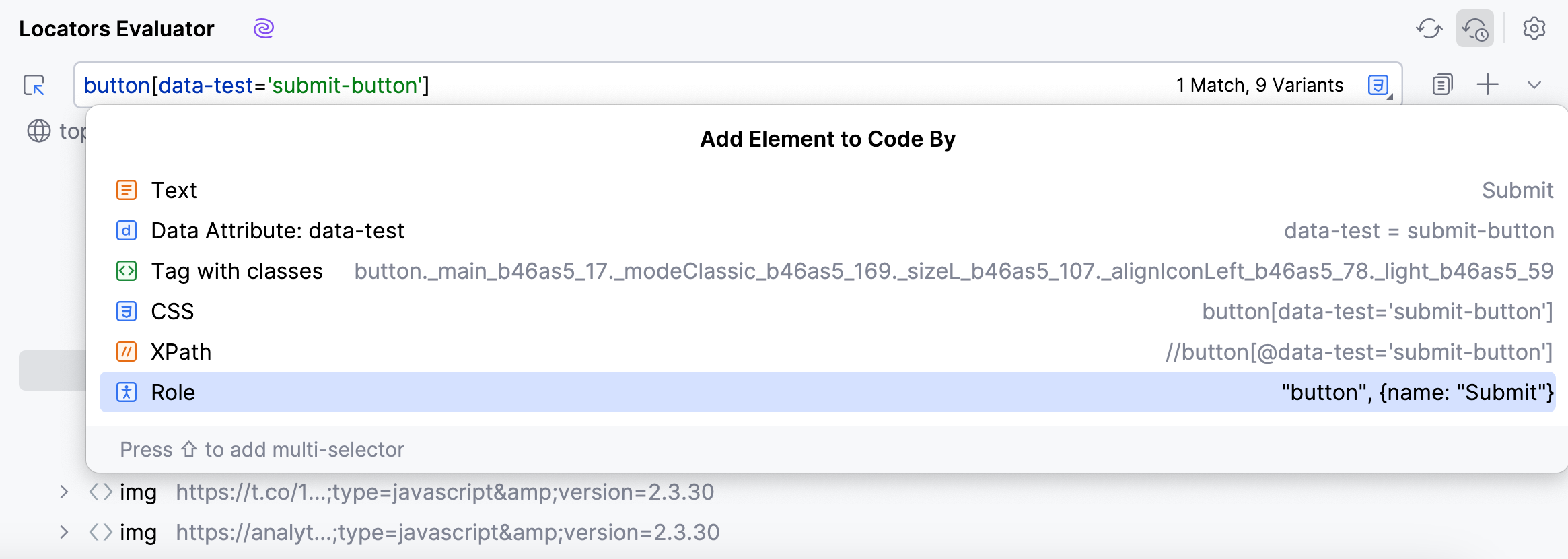This screenshot has height=559, width=1568.
Task: Click the CSS badge inside the match counter
Action: (x=1378, y=85)
